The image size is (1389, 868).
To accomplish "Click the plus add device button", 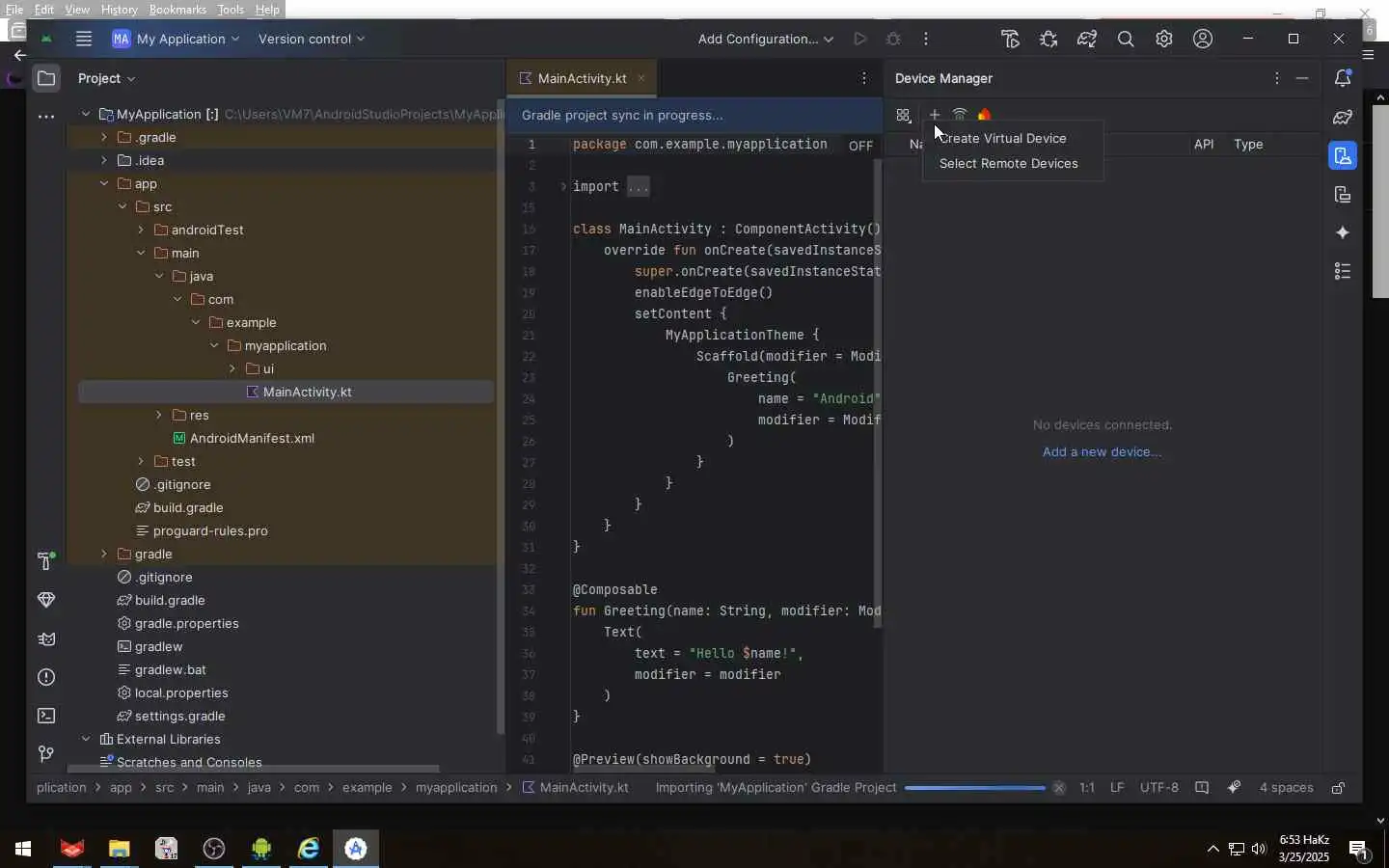I will (935, 115).
